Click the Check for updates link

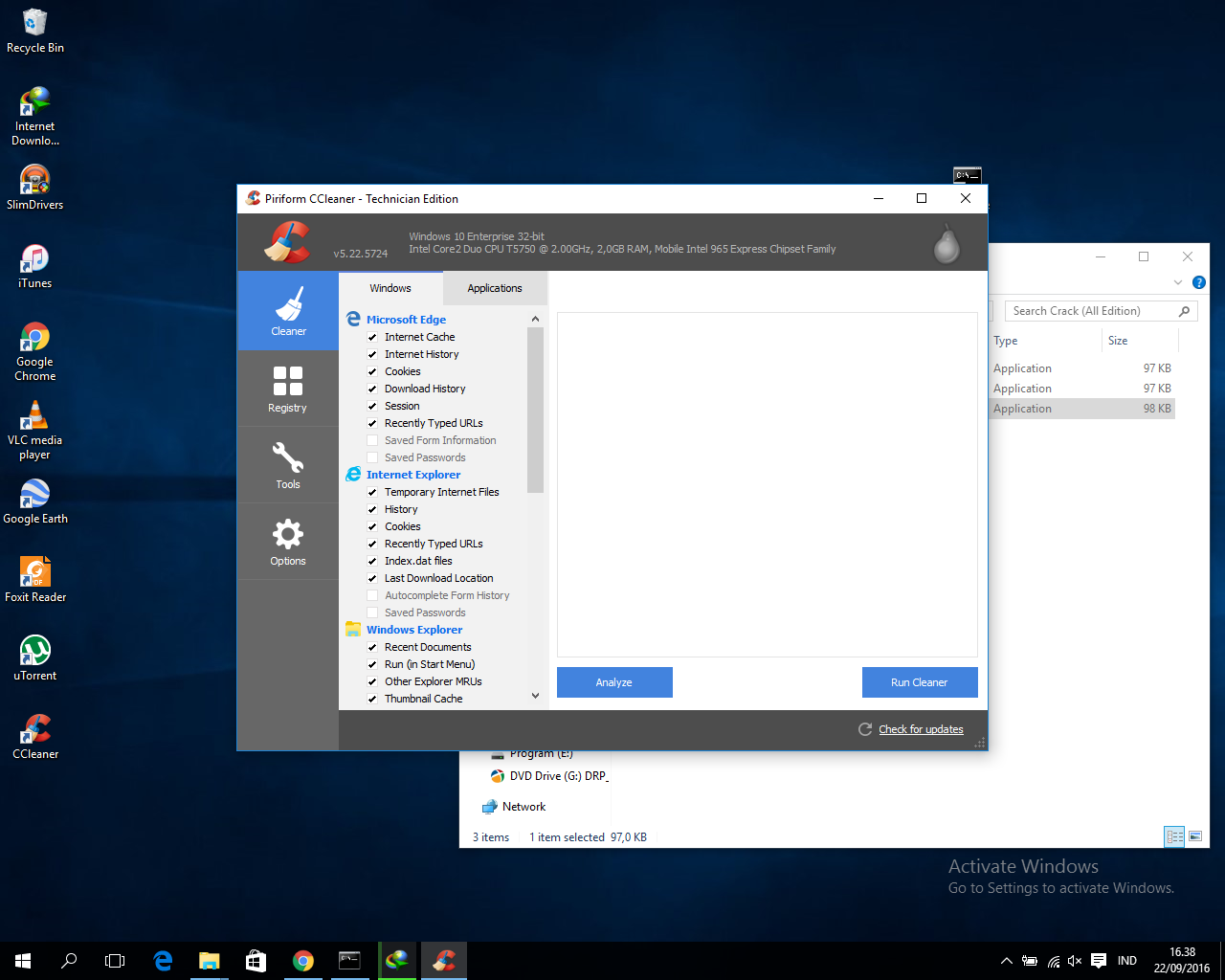(x=921, y=729)
